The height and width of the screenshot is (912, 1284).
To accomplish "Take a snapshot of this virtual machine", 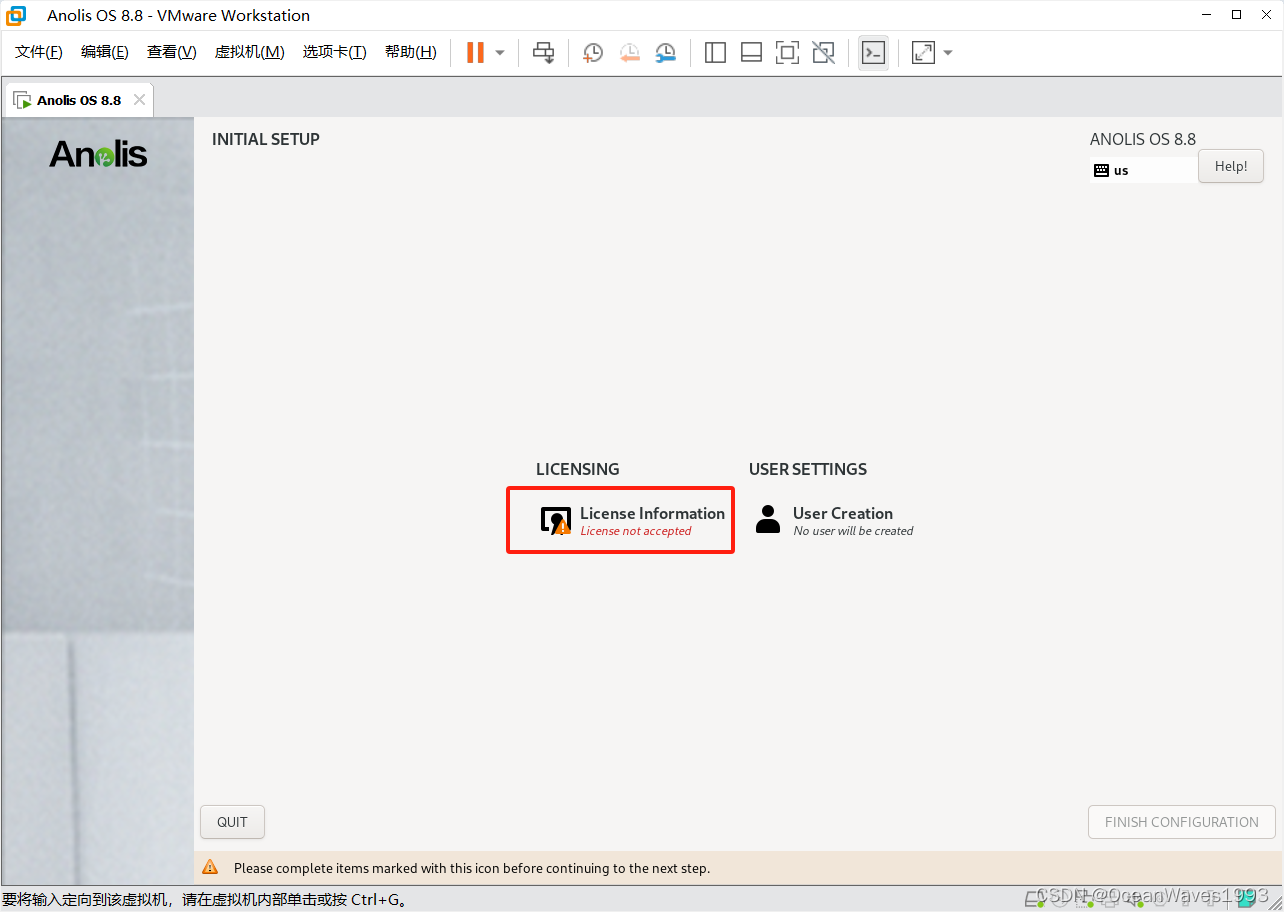I will pyautogui.click(x=593, y=52).
